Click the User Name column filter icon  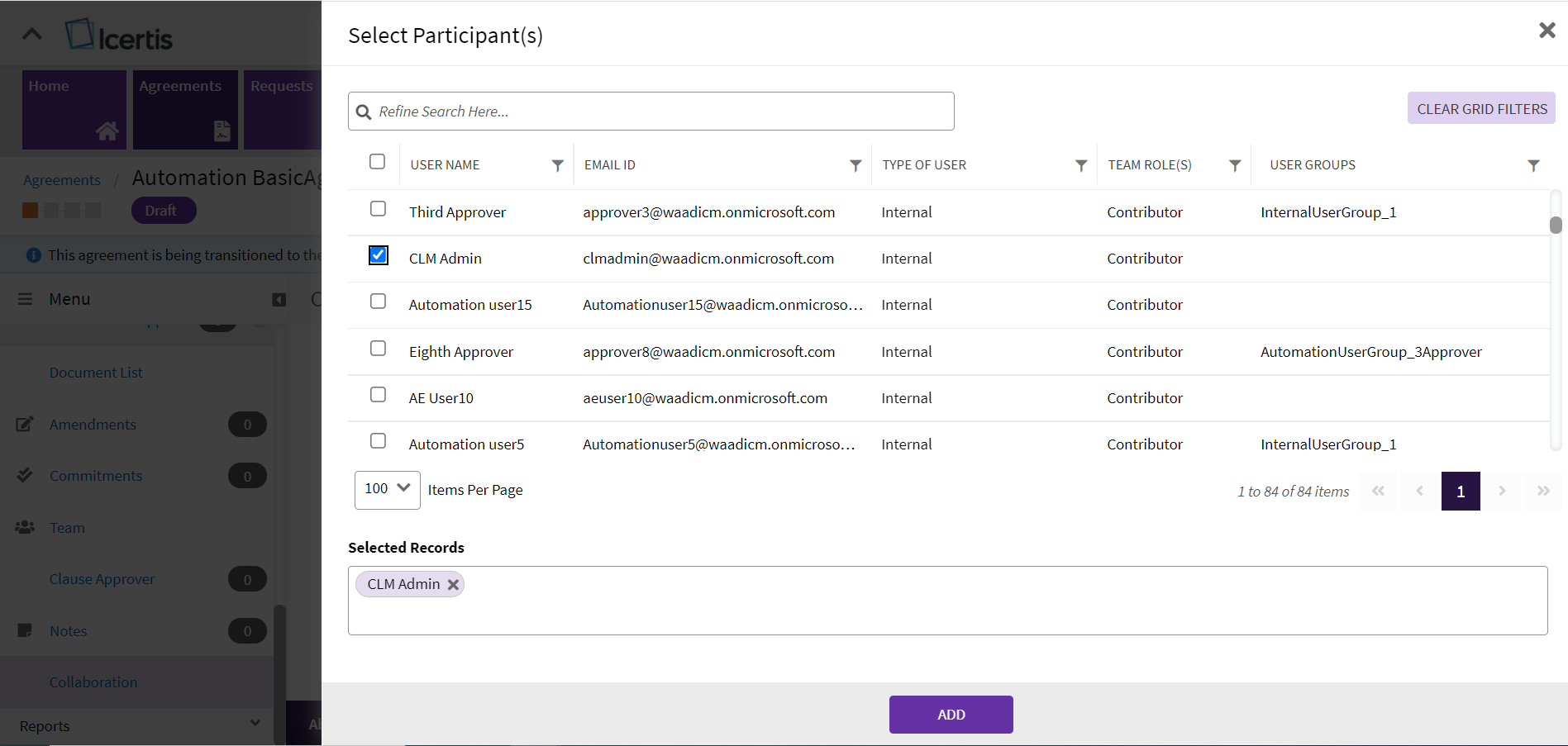pyautogui.click(x=557, y=166)
